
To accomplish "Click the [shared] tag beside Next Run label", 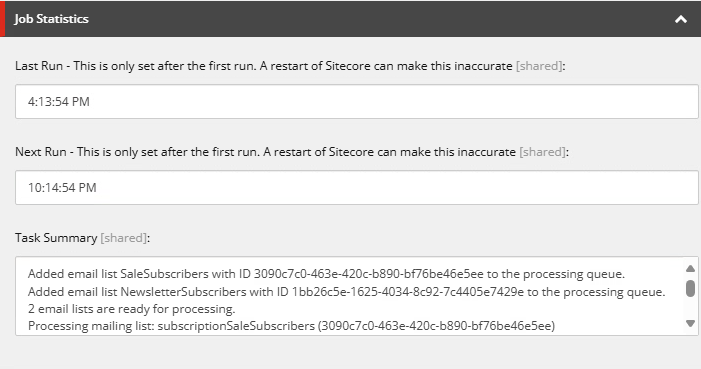I will pyautogui.click(x=542, y=152).
